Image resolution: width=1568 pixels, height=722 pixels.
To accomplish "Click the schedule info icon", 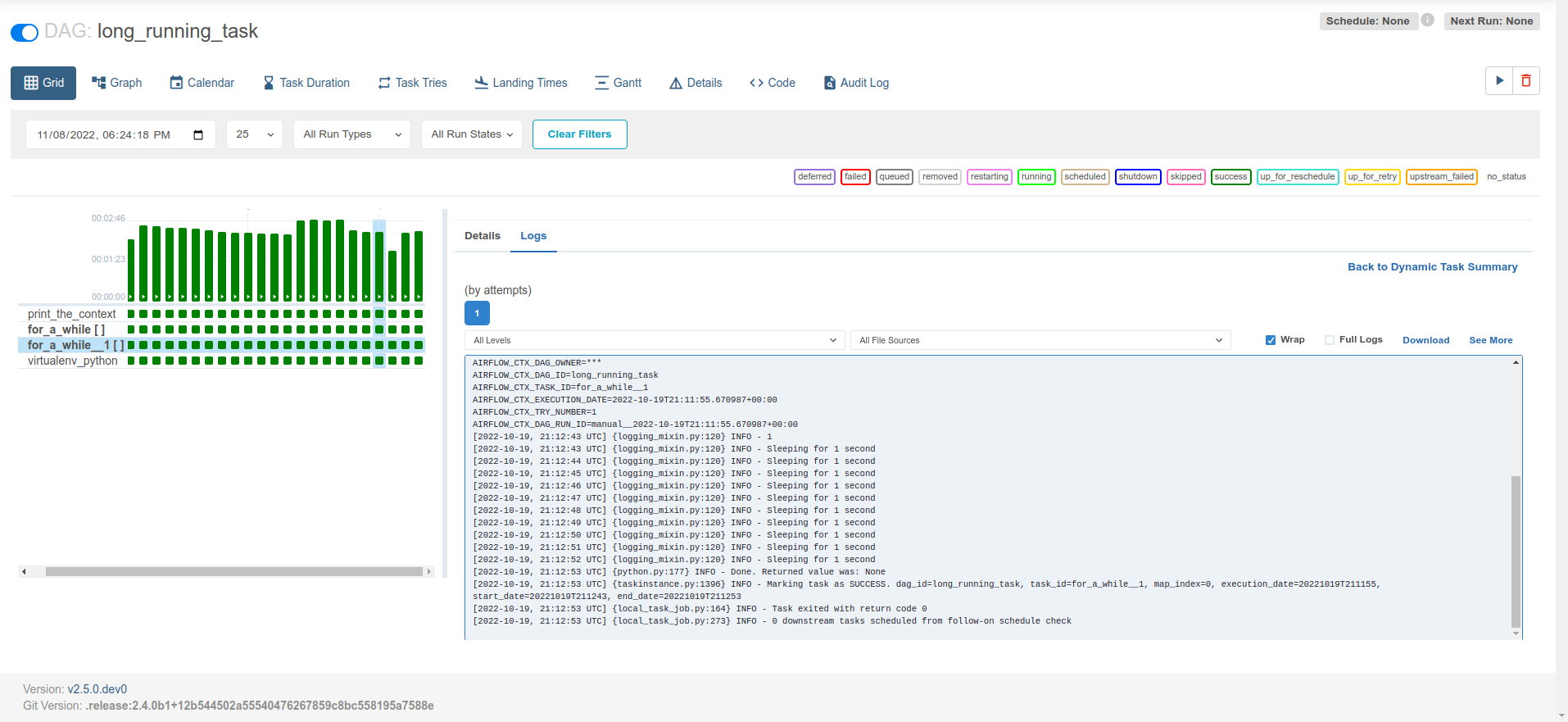I will tap(1427, 20).
